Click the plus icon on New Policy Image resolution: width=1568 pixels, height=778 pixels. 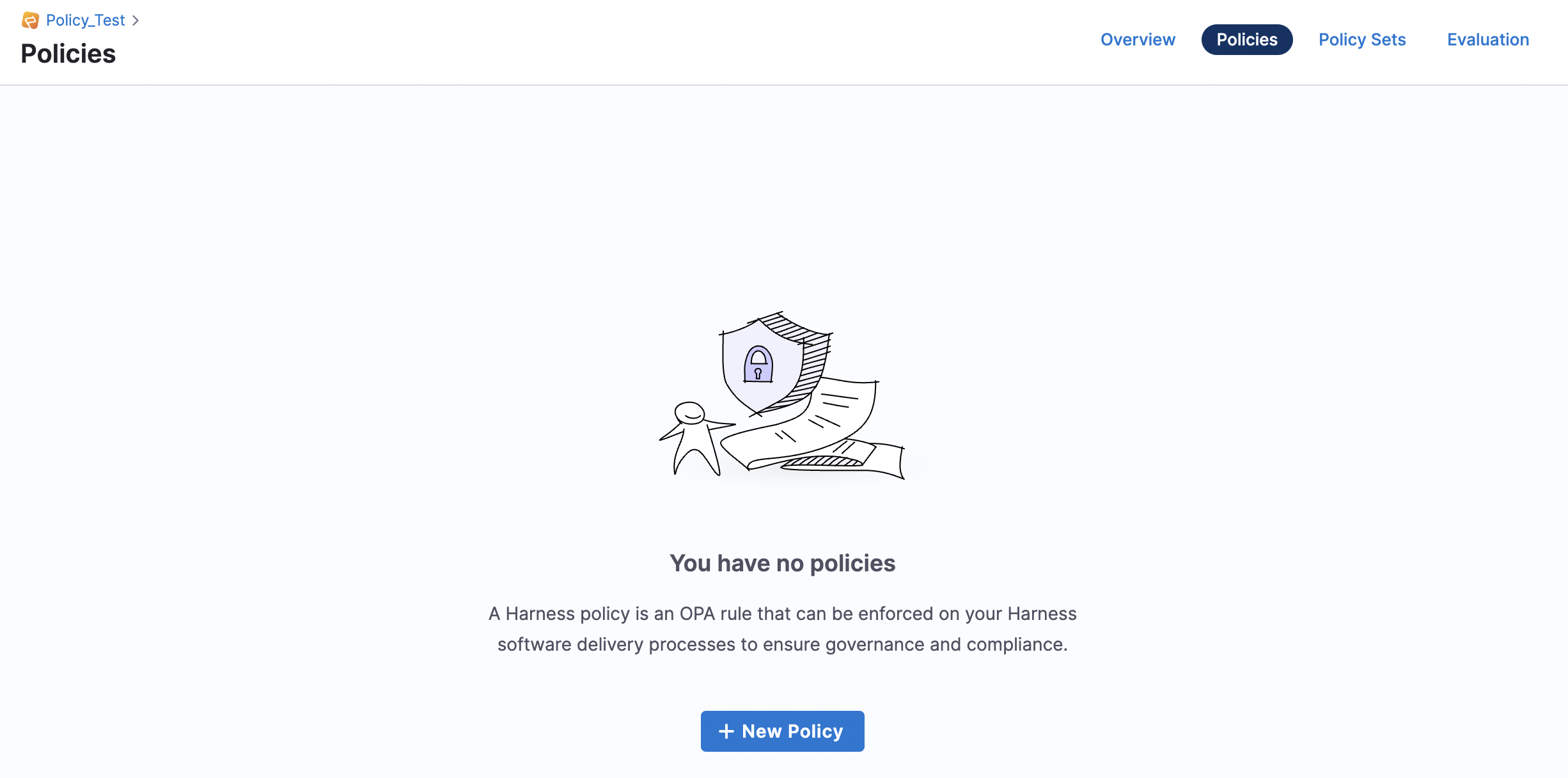726,731
